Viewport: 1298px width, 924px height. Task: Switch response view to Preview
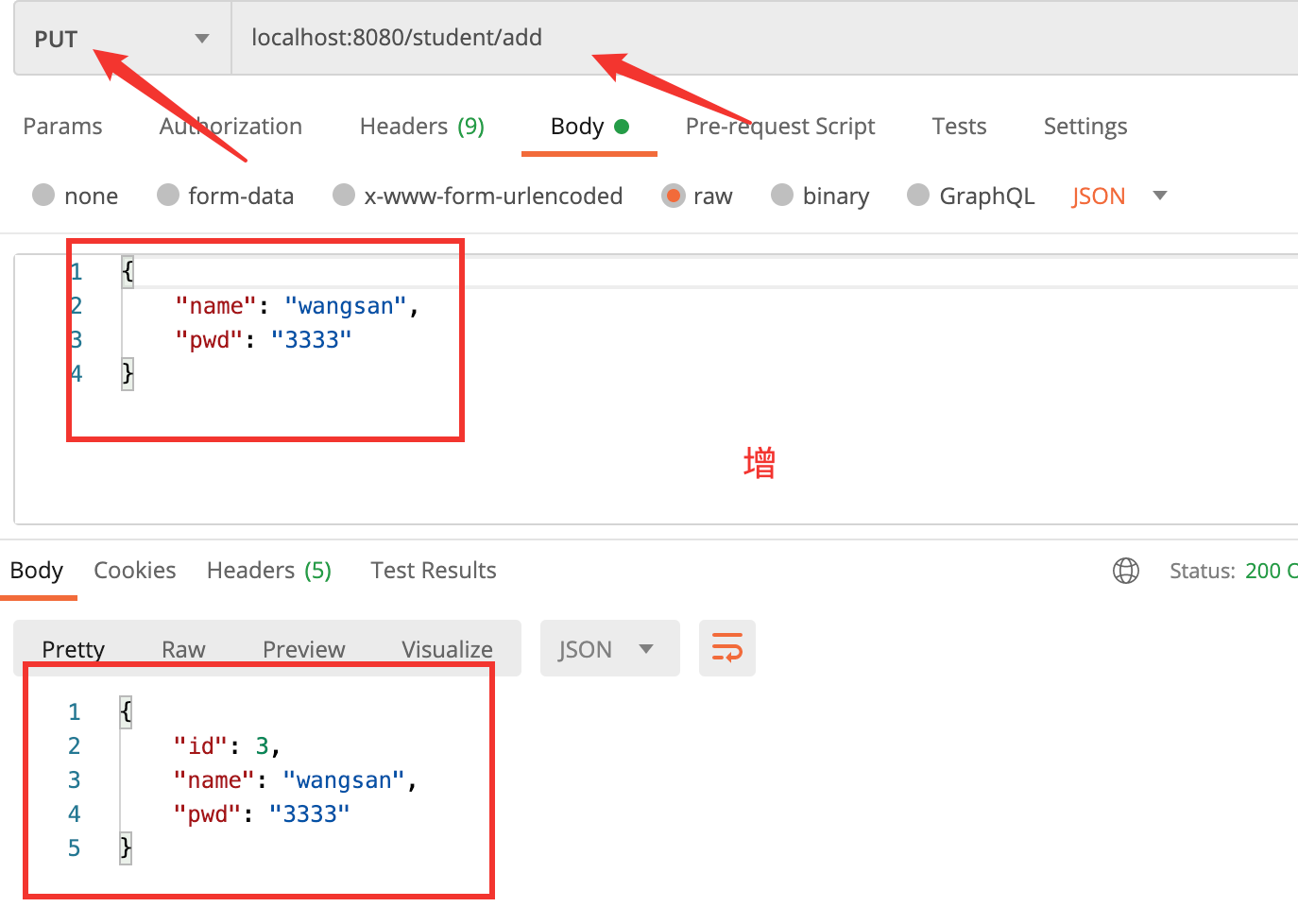click(303, 649)
